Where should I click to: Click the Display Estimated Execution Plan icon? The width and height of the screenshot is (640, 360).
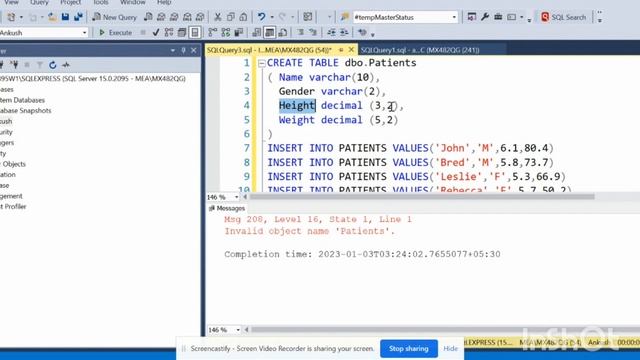pos(169,32)
